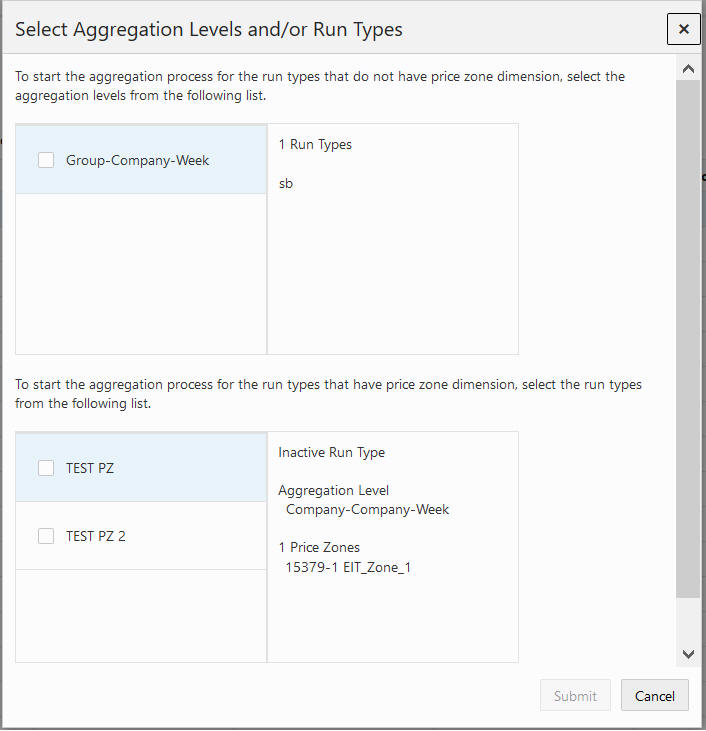The width and height of the screenshot is (706, 731).
Task: Select the TEST PZ 2 row label
Action: [x=96, y=536]
